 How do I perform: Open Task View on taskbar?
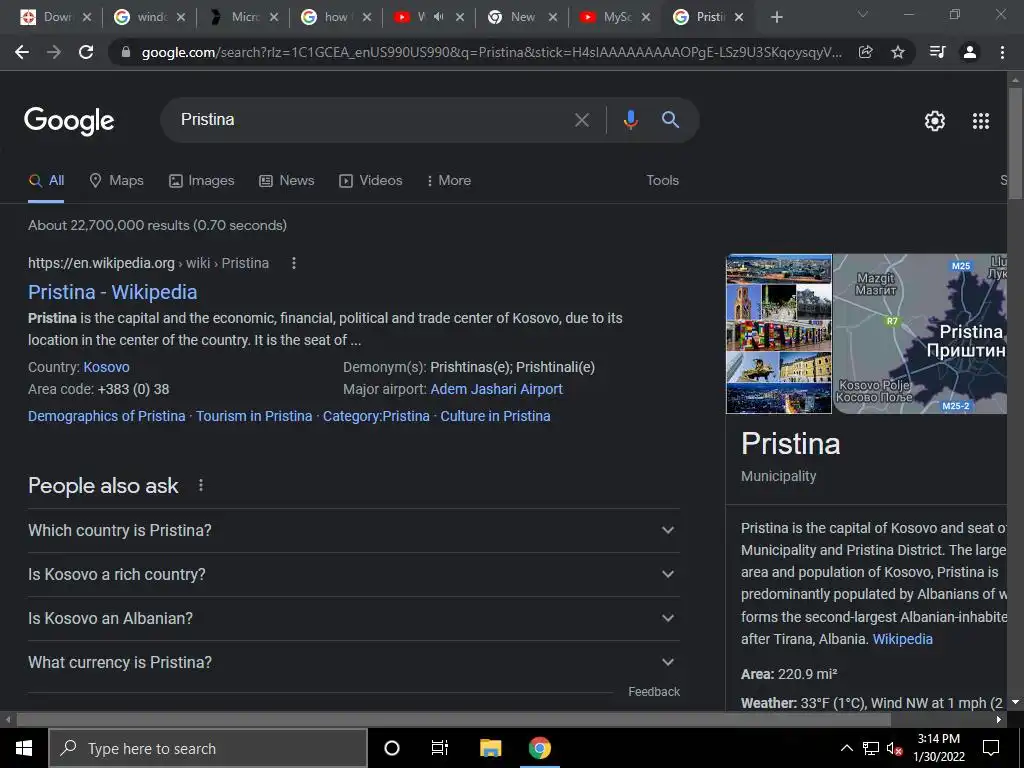coord(440,748)
